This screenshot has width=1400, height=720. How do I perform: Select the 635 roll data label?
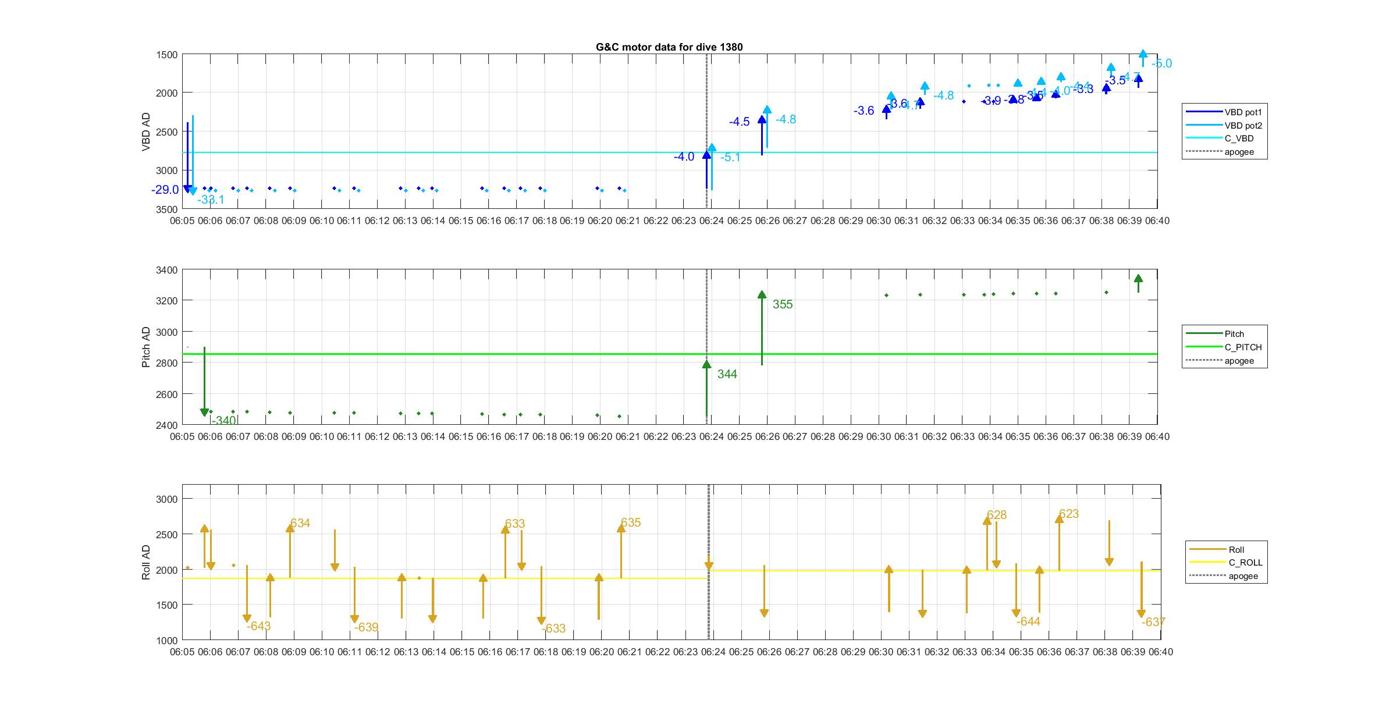[631, 523]
